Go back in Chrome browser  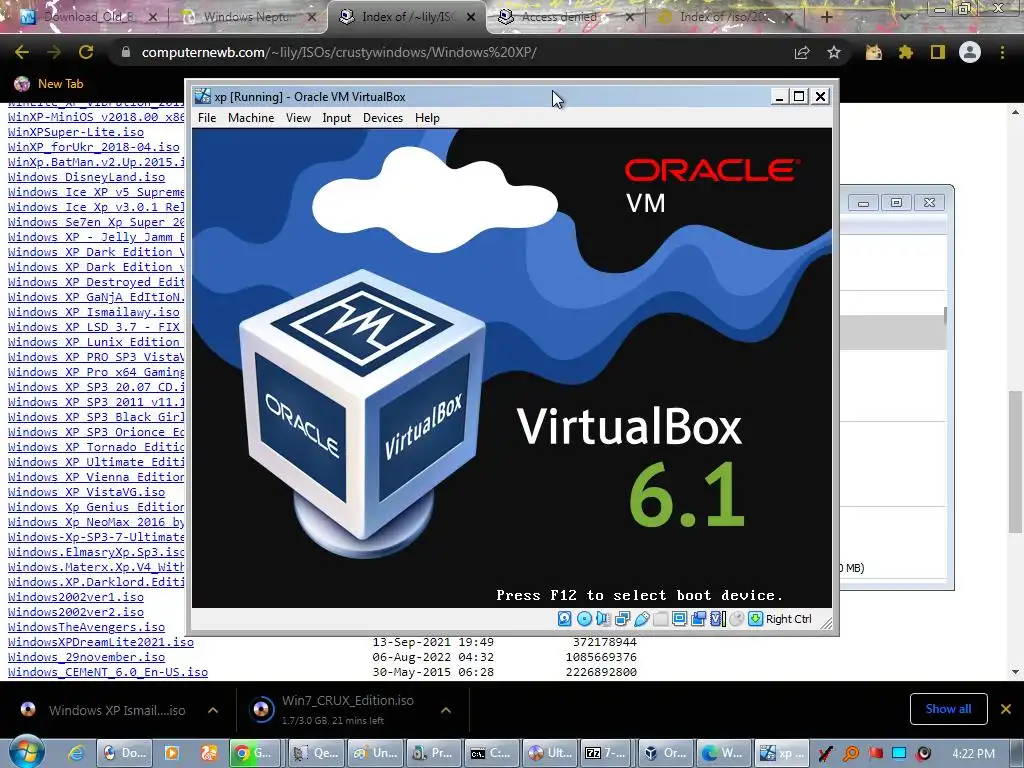22,52
